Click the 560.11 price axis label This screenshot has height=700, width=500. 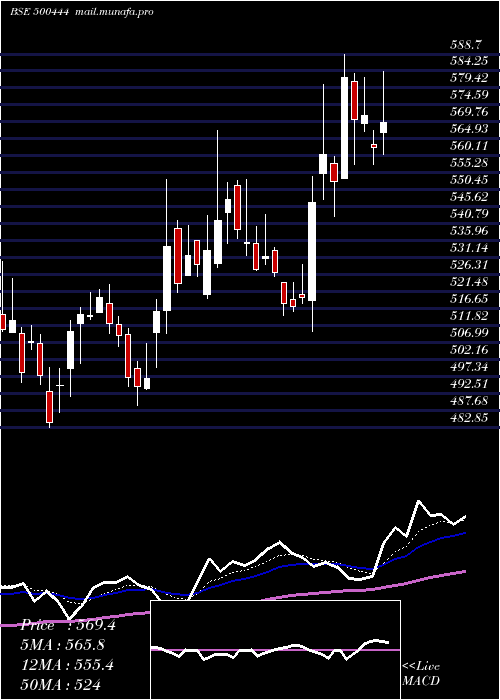tap(469, 146)
